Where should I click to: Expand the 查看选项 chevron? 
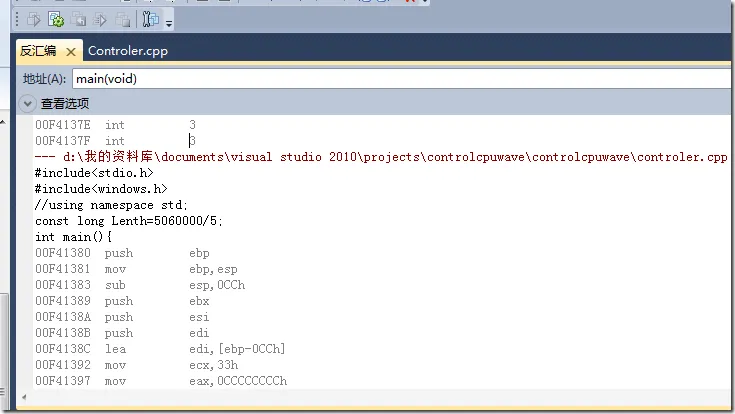coord(27,104)
